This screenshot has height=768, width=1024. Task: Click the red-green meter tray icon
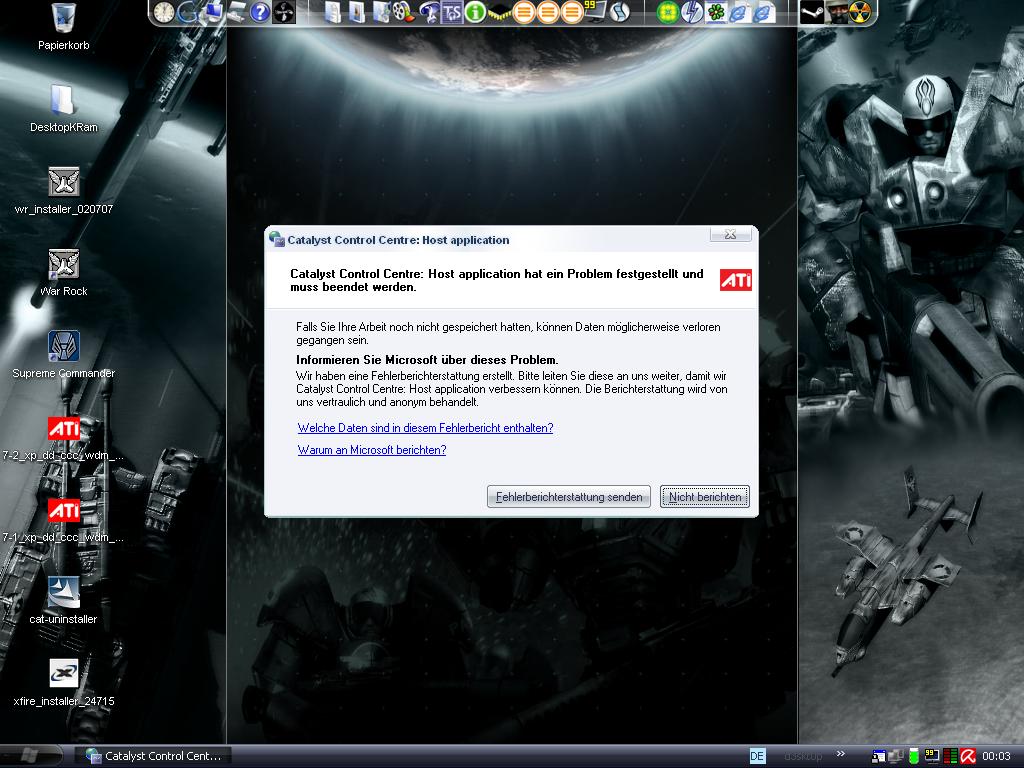(950, 756)
